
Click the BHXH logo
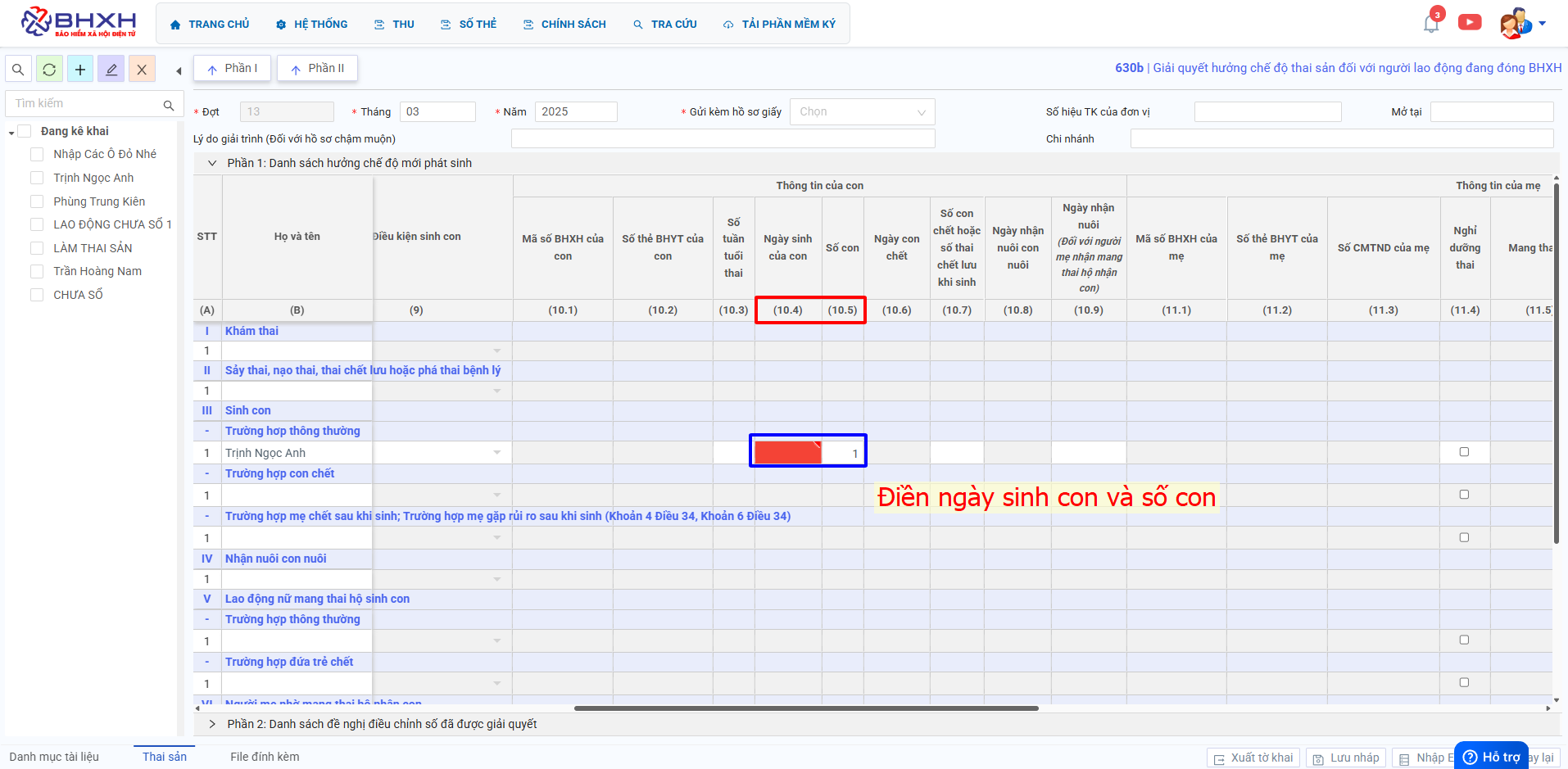click(x=79, y=22)
